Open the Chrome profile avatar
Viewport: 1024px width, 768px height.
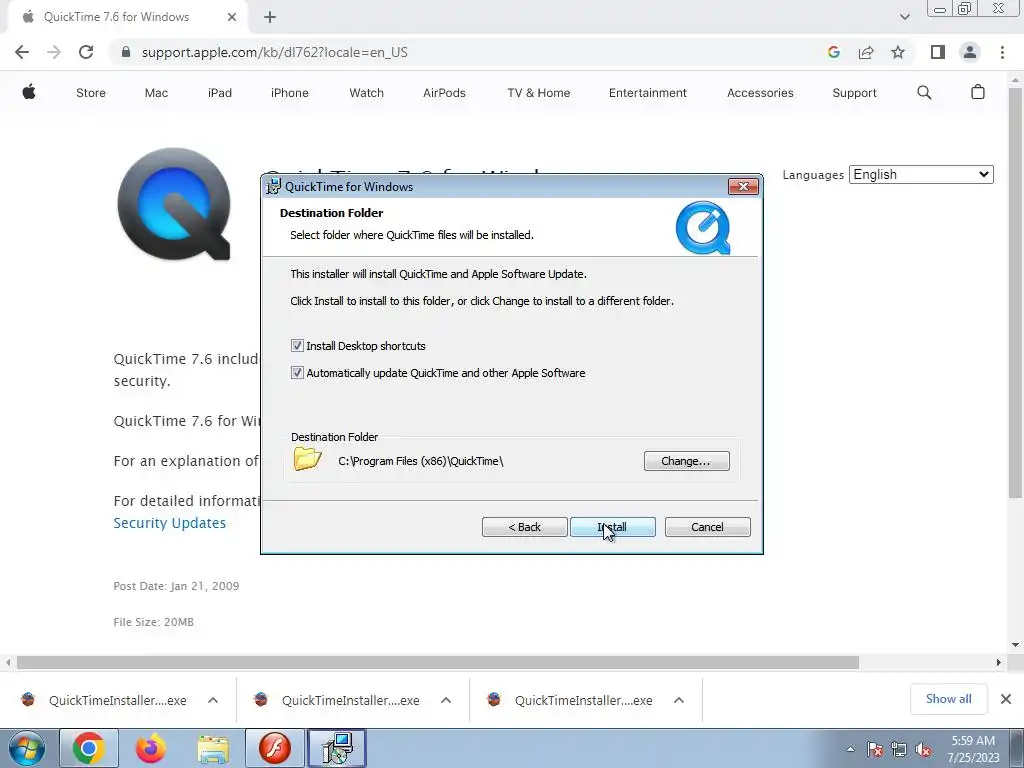[x=970, y=52]
